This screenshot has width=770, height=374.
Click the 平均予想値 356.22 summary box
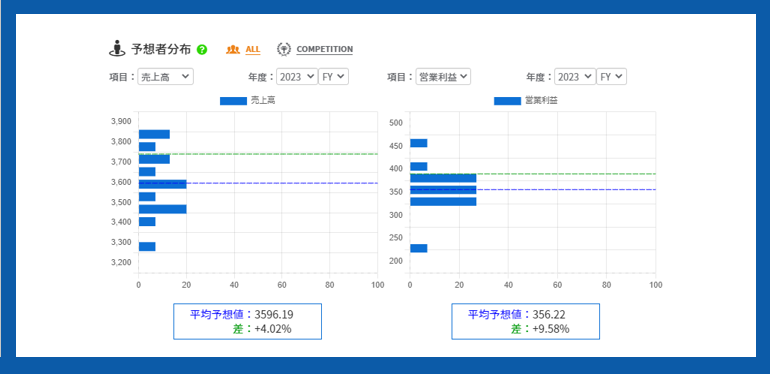(x=525, y=321)
